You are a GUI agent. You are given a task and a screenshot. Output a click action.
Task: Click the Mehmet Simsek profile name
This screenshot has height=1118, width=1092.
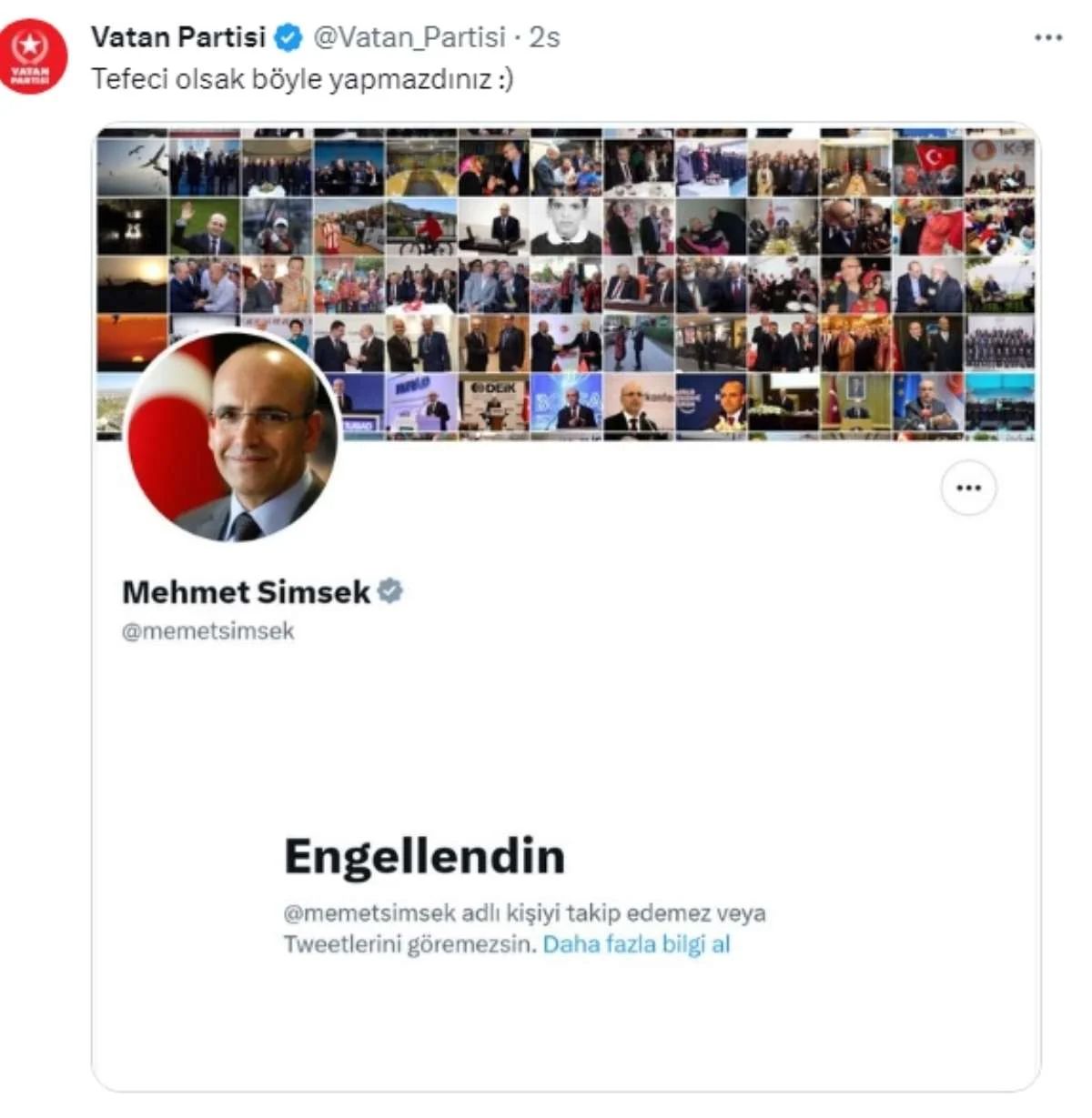(x=246, y=592)
